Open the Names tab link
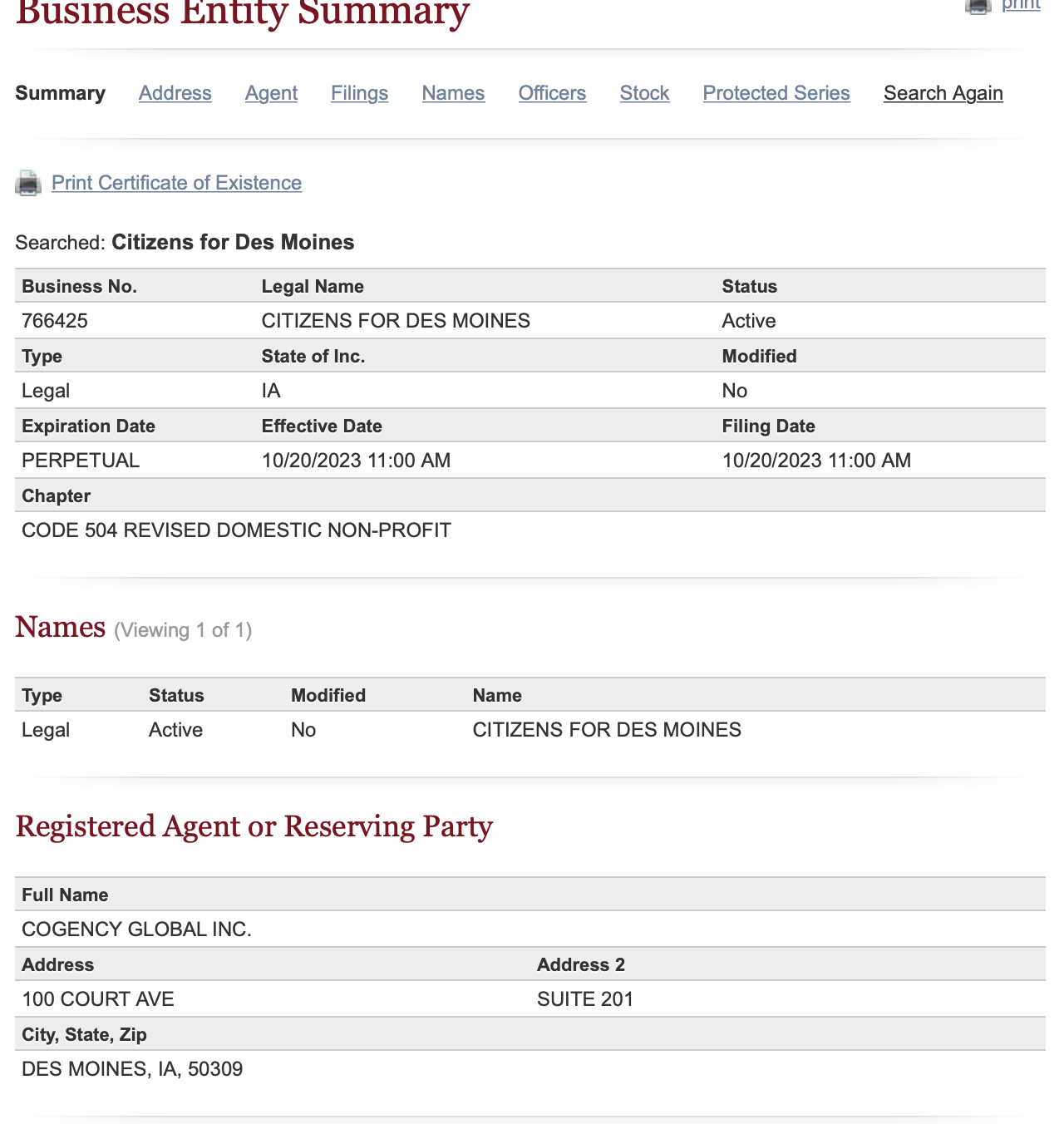 pos(453,93)
